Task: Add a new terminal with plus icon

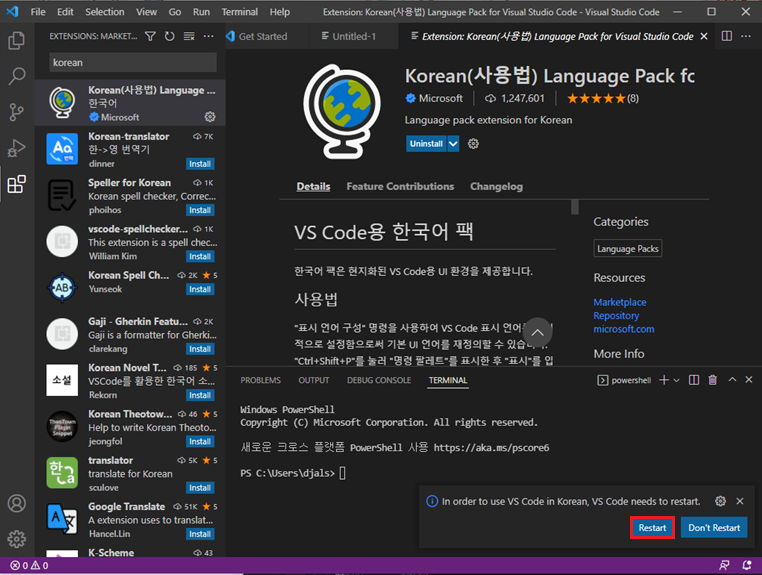Action: (664, 380)
